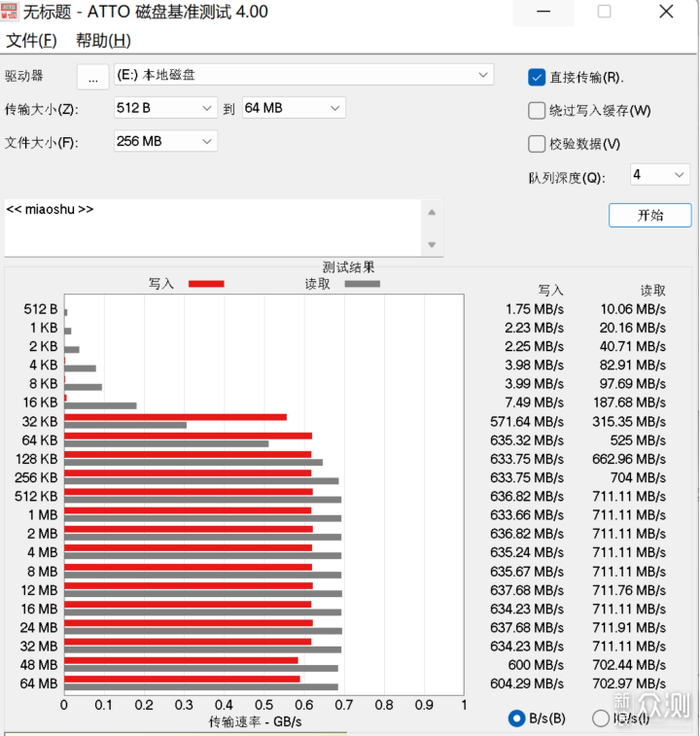This screenshot has width=700, height=736.
Task: Click read value 662.96 MB/s
Action: point(629,459)
